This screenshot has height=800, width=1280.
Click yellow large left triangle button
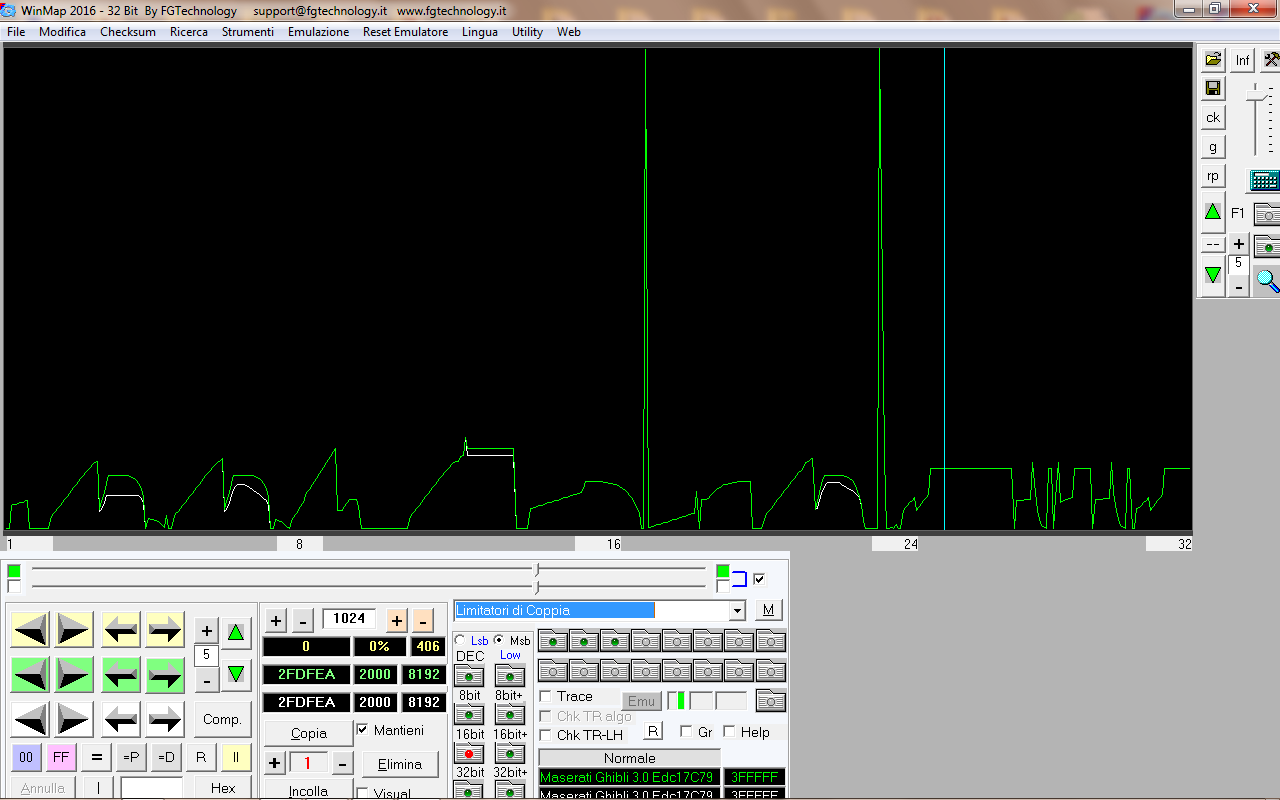point(31,630)
